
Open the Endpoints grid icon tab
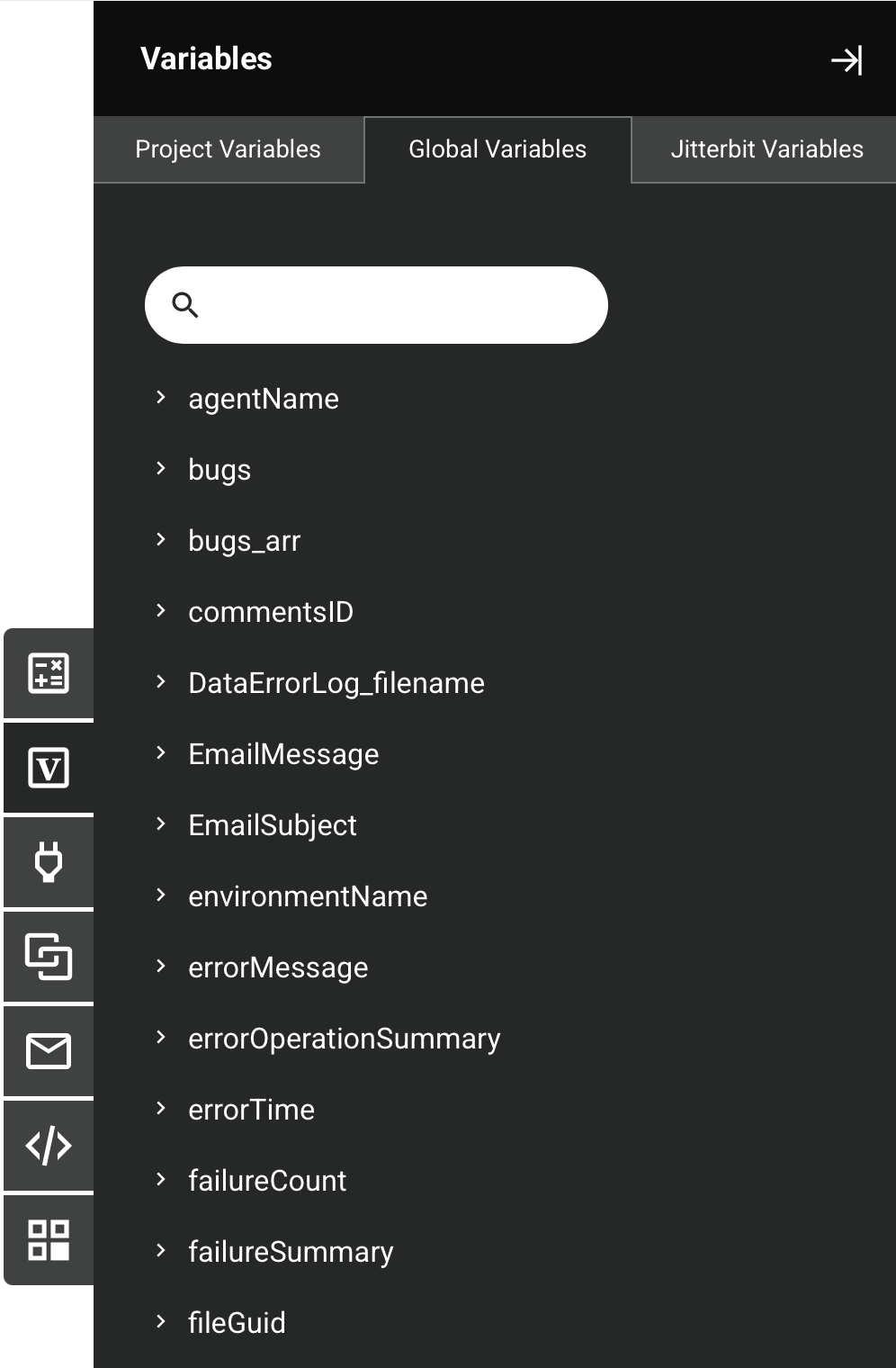click(49, 1240)
